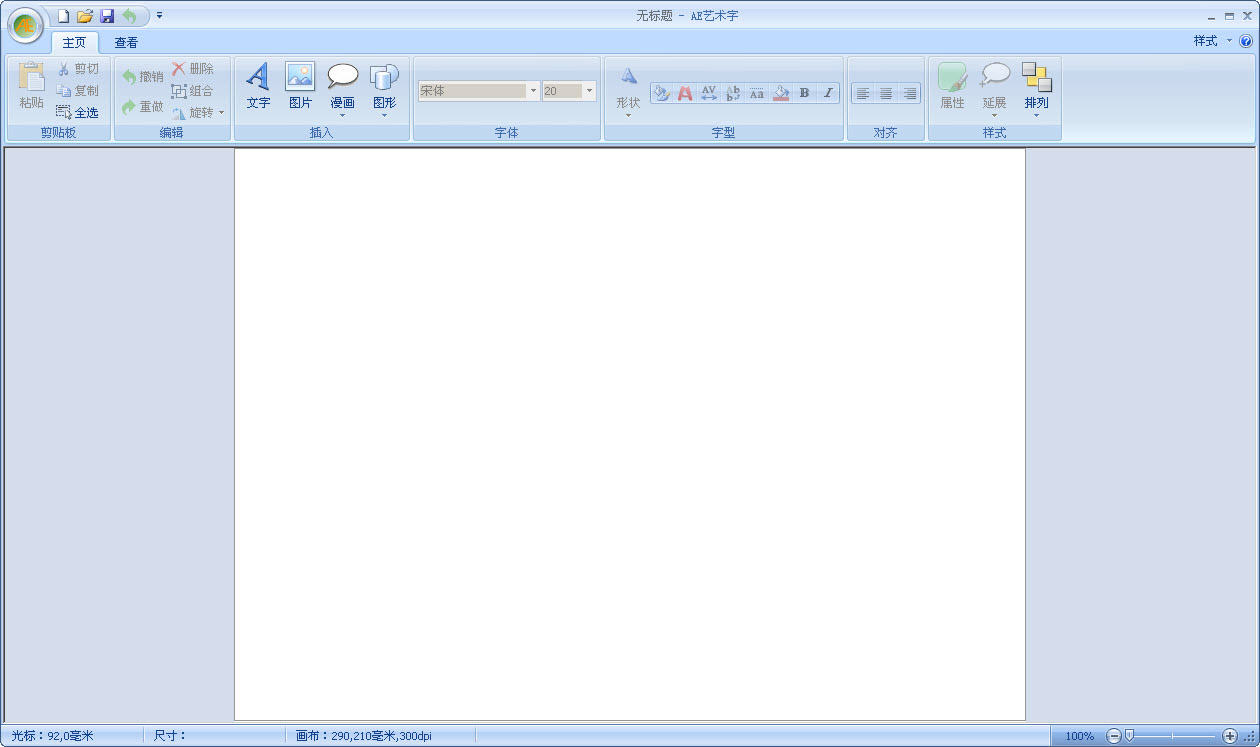Click the 全选 select all icon
This screenshot has height=747, width=1260.
(x=77, y=113)
